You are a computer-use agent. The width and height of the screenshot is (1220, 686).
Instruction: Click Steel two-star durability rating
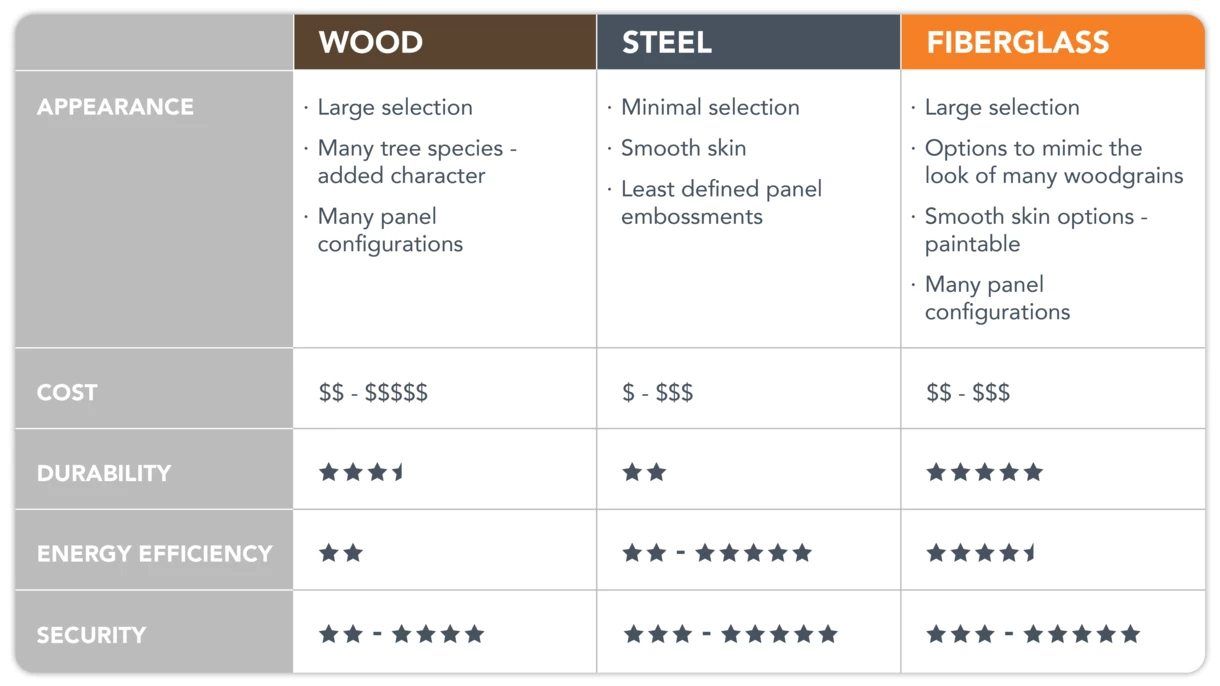[x=644, y=472]
